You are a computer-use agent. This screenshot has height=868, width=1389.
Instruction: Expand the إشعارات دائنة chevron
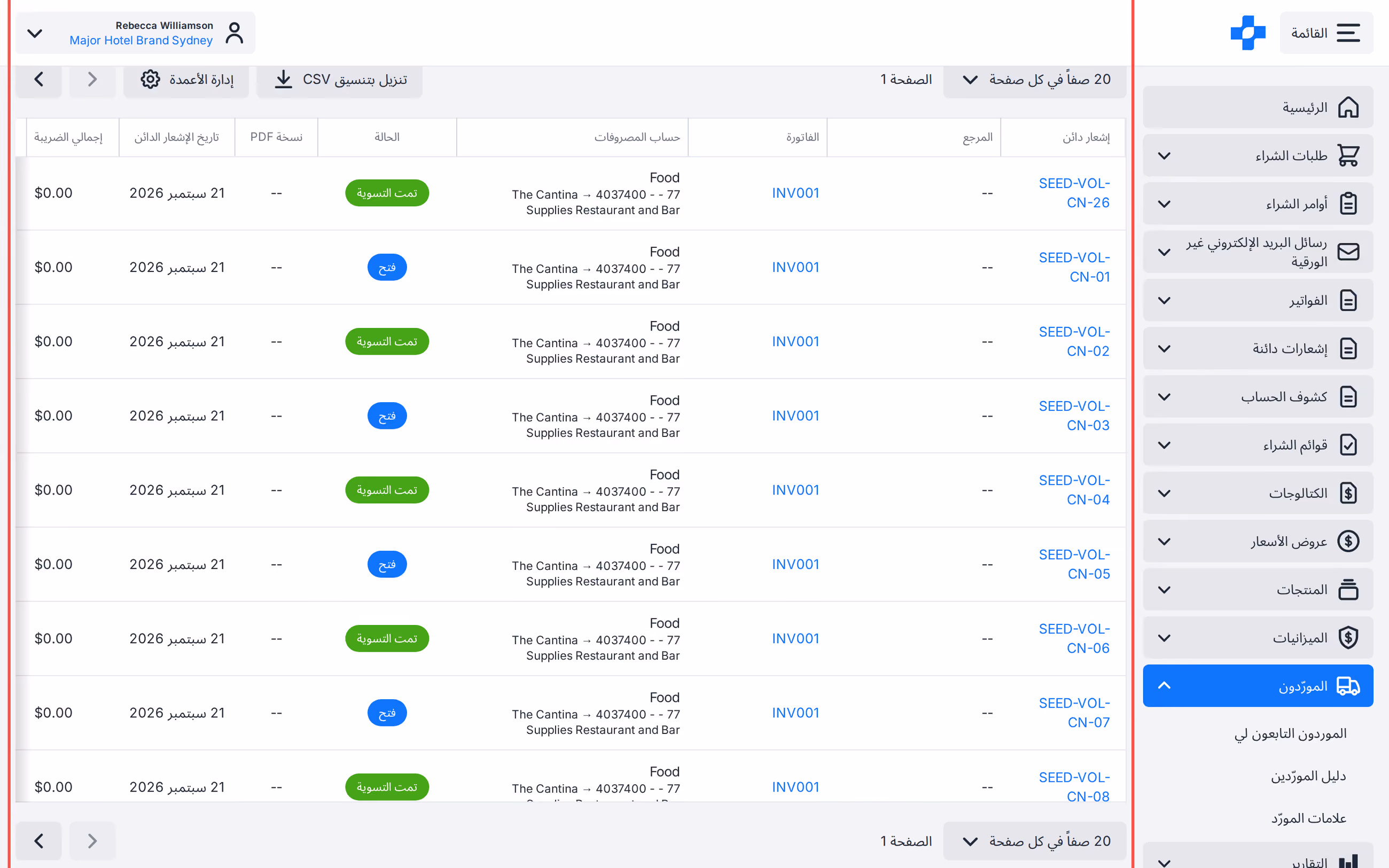(1164, 348)
